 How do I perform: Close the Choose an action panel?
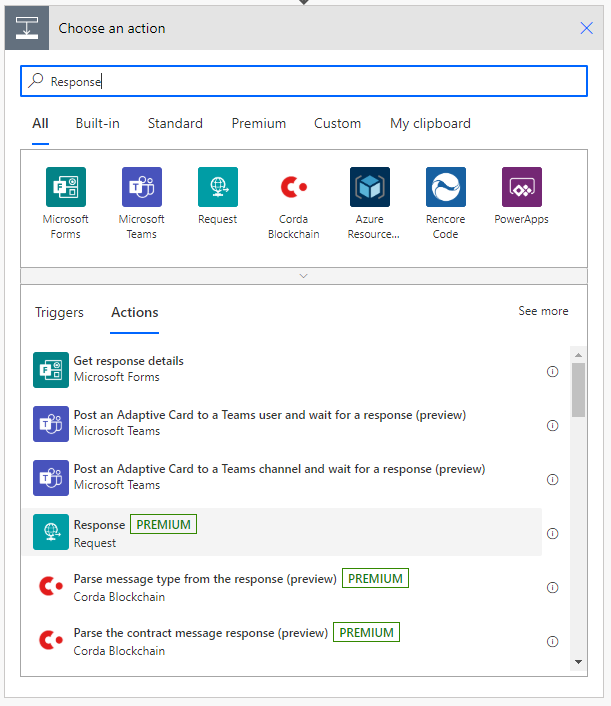[x=586, y=28]
